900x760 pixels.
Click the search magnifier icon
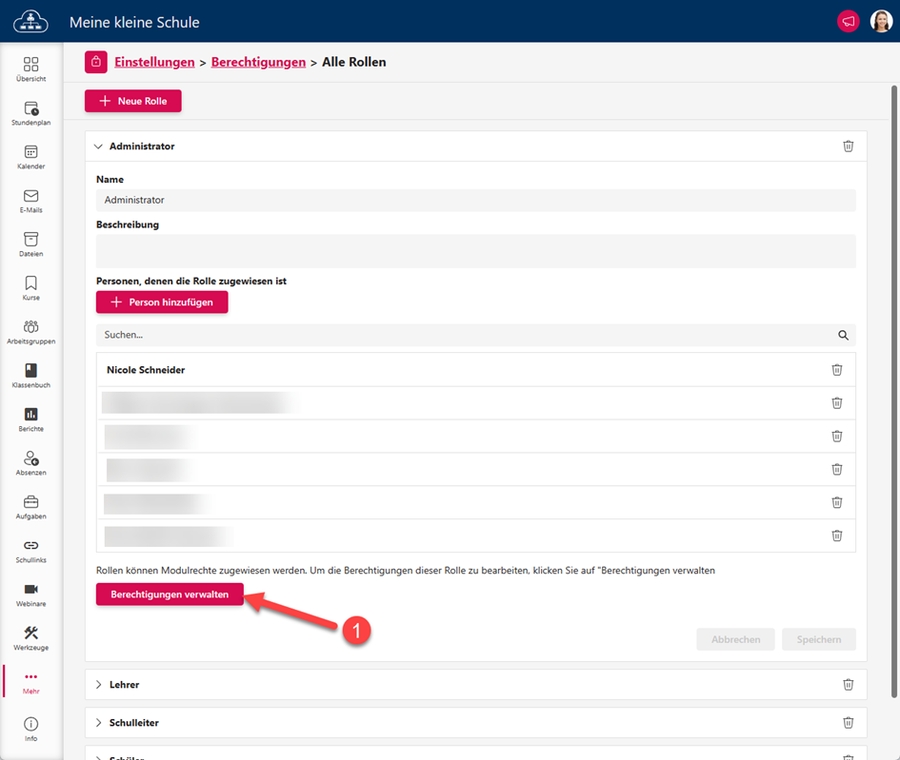[x=843, y=335]
